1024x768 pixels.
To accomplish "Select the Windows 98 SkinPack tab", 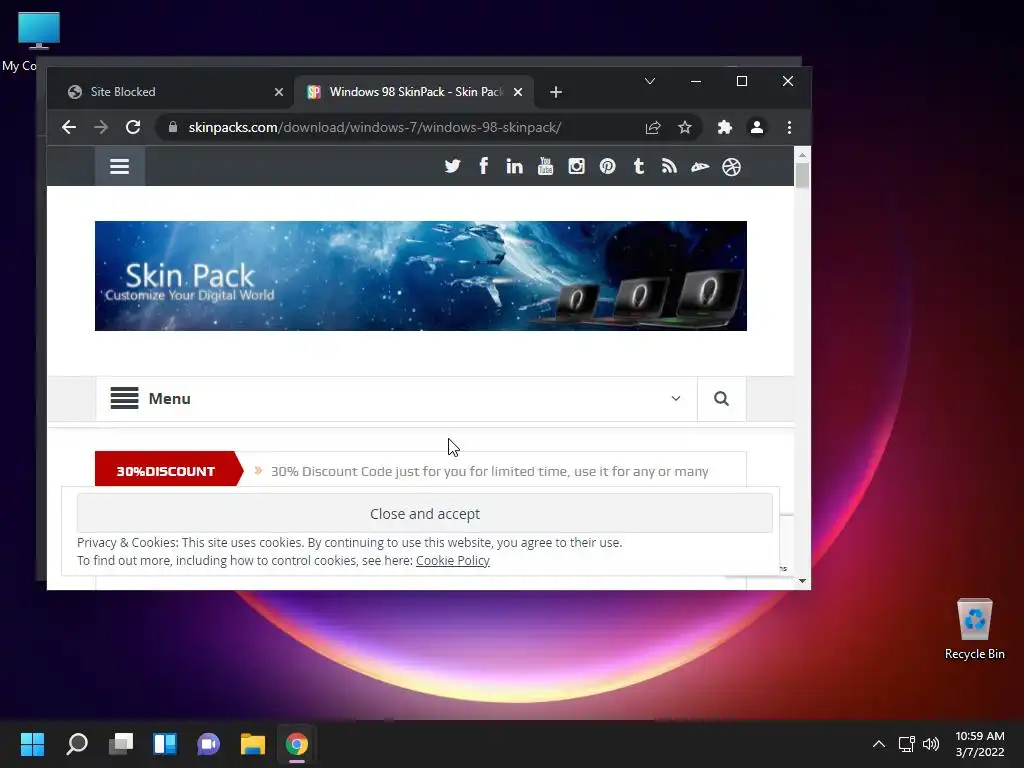I will (414, 92).
